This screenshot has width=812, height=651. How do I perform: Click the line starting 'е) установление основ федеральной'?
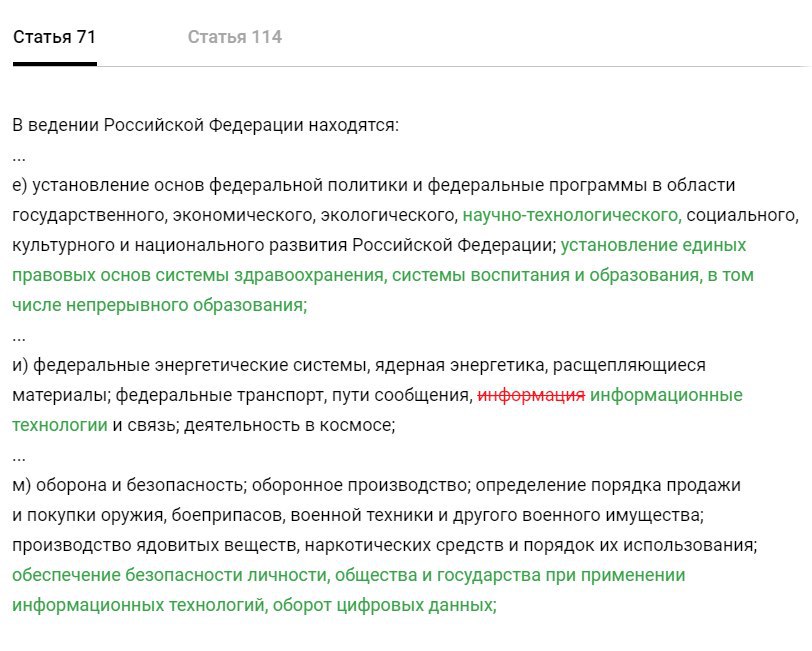coord(373,185)
